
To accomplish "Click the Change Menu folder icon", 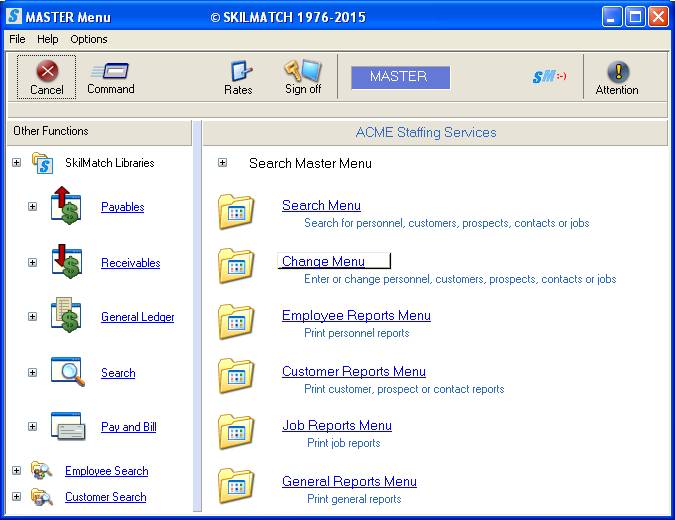I will coord(236,266).
